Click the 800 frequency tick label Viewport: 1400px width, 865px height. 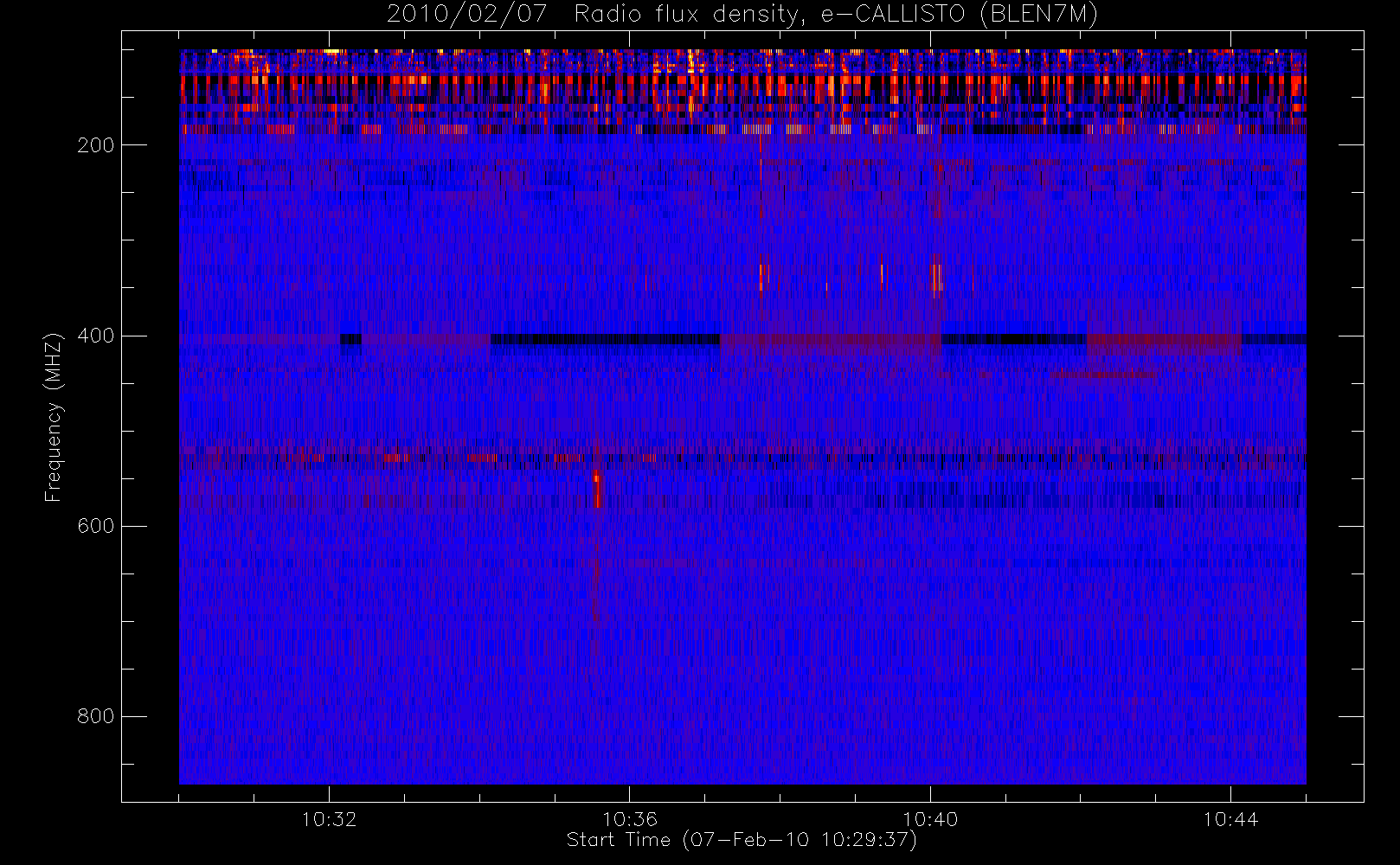click(95, 716)
